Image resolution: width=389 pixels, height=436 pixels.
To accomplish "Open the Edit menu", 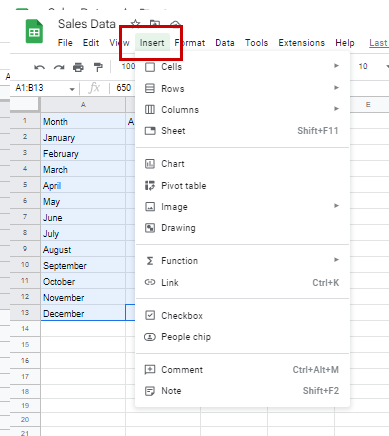I will pyautogui.click(x=91, y=43).
